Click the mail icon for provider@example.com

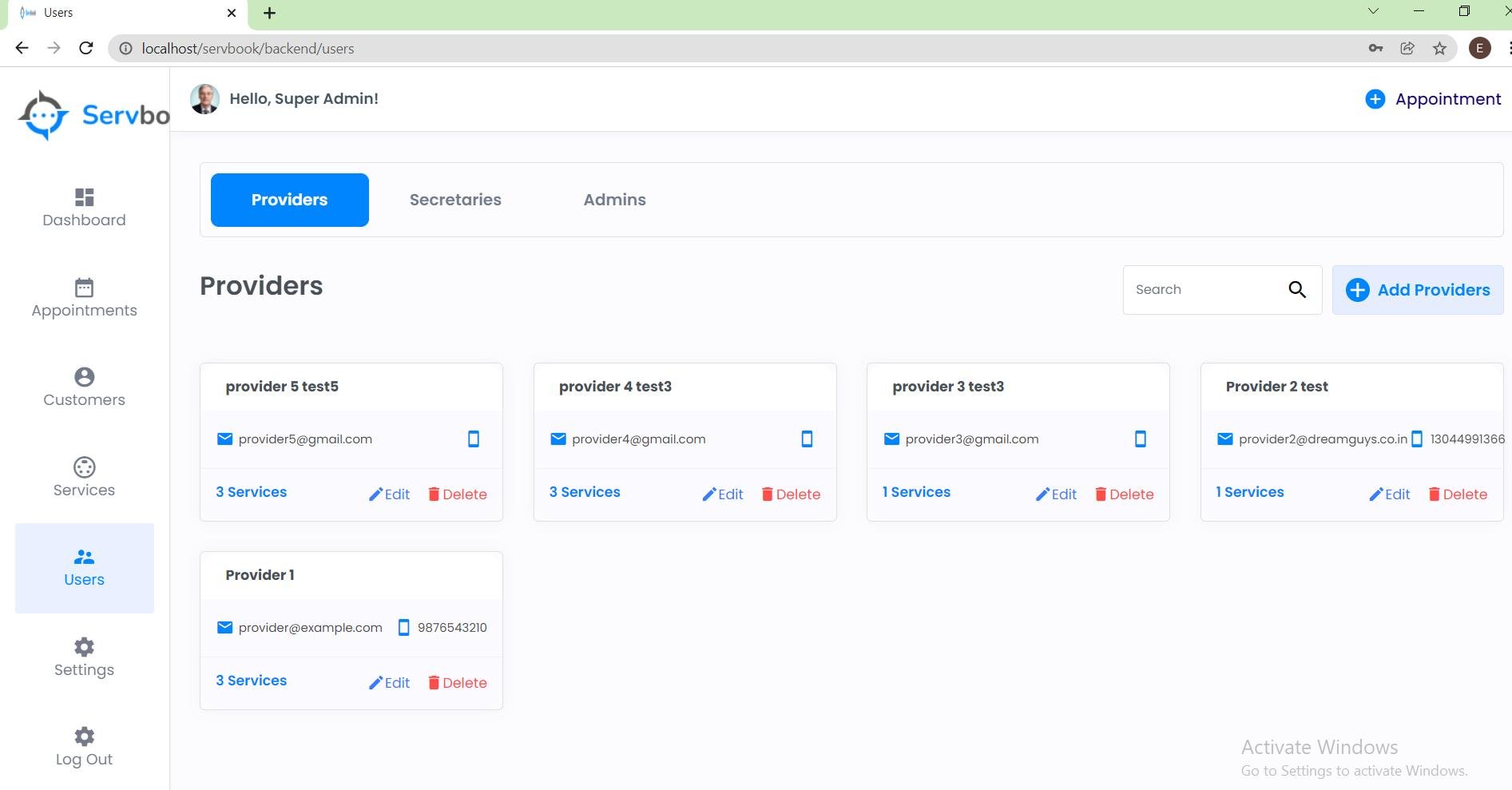click(x=225, y=627)
